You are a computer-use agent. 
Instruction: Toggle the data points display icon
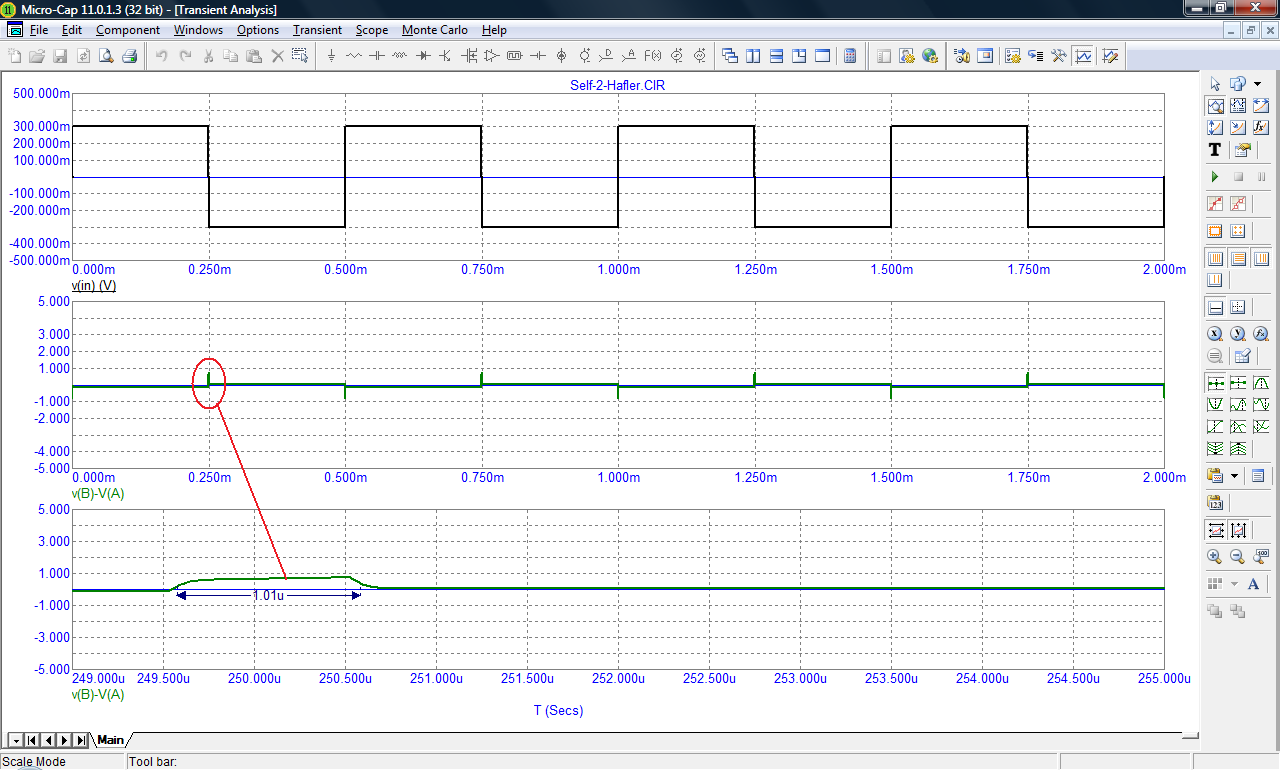pos(1215,203)
